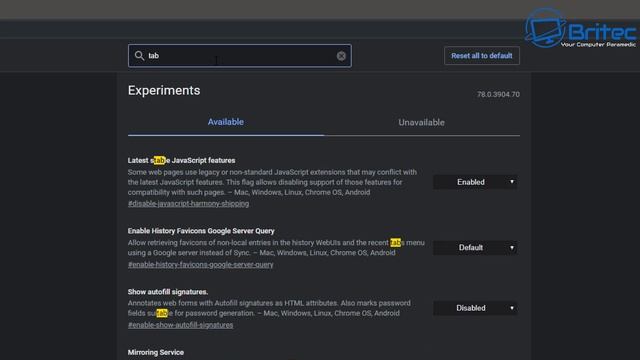Open the Latest stable JavaScript features dropdown

(475, 182)
